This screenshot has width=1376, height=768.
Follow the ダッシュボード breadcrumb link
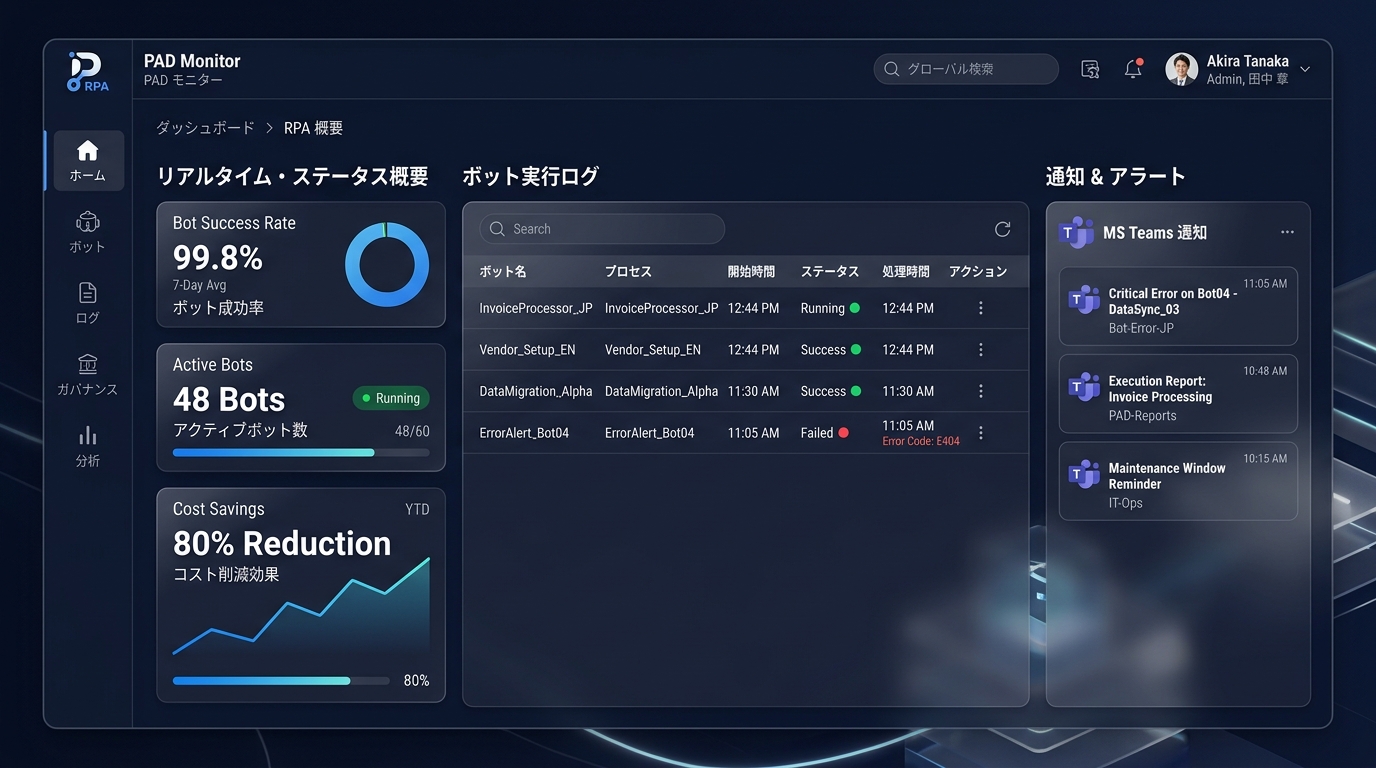(x=205, y=128)
